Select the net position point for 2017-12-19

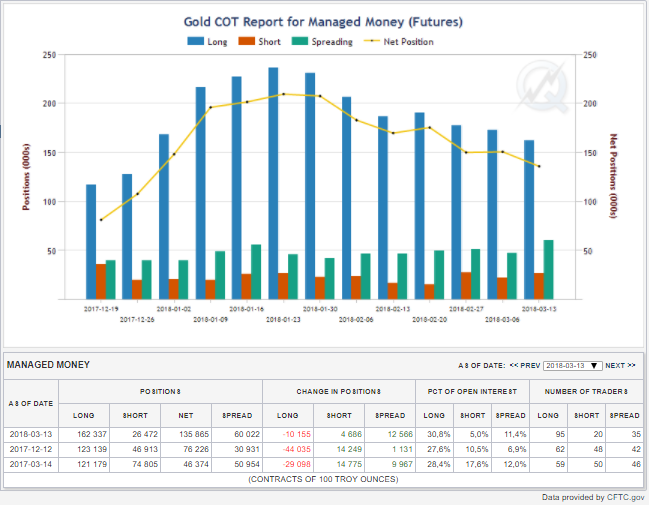pyautogui.click(x=101, y=220)
